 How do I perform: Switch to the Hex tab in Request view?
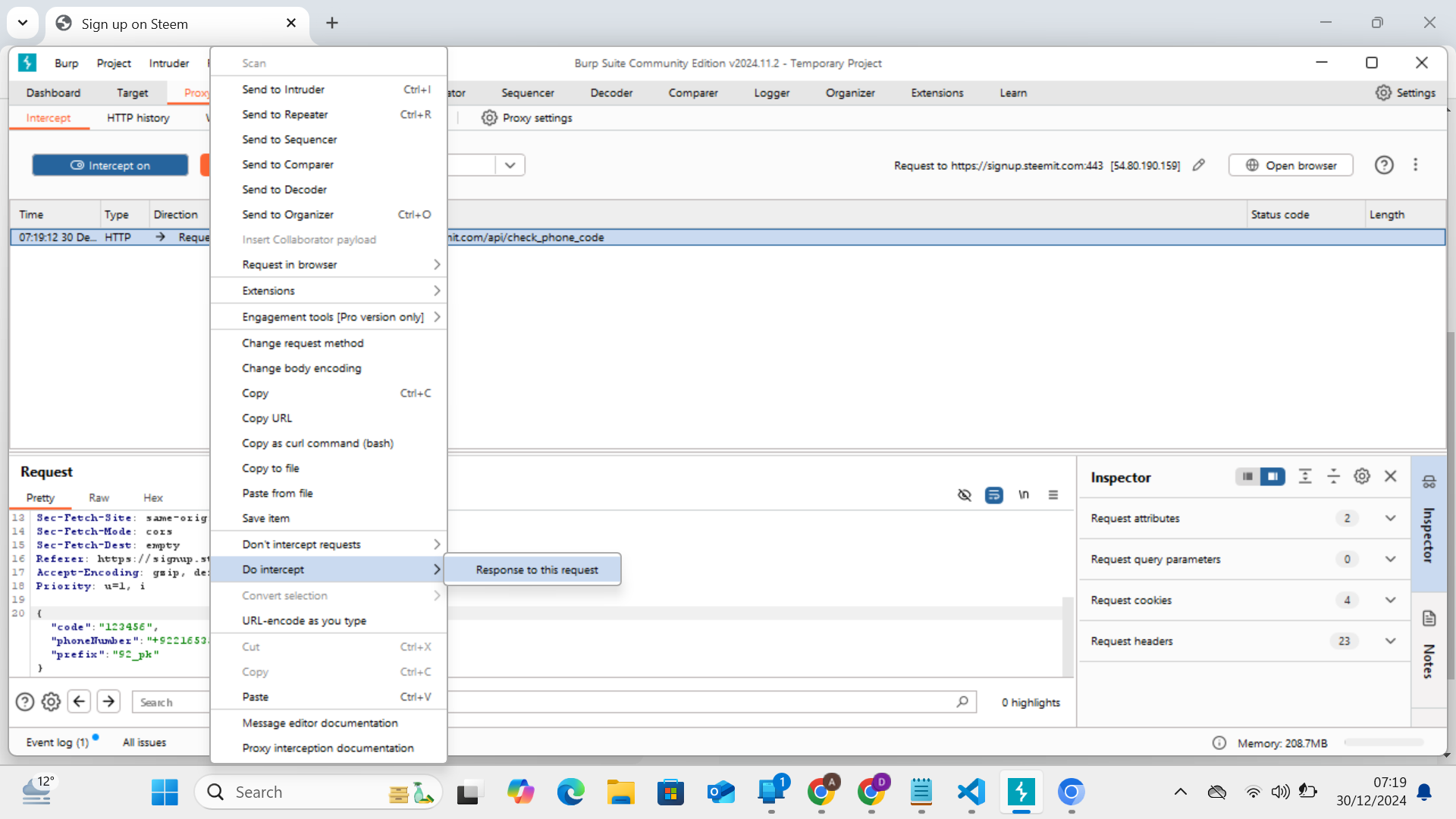(x=152, y=497)
